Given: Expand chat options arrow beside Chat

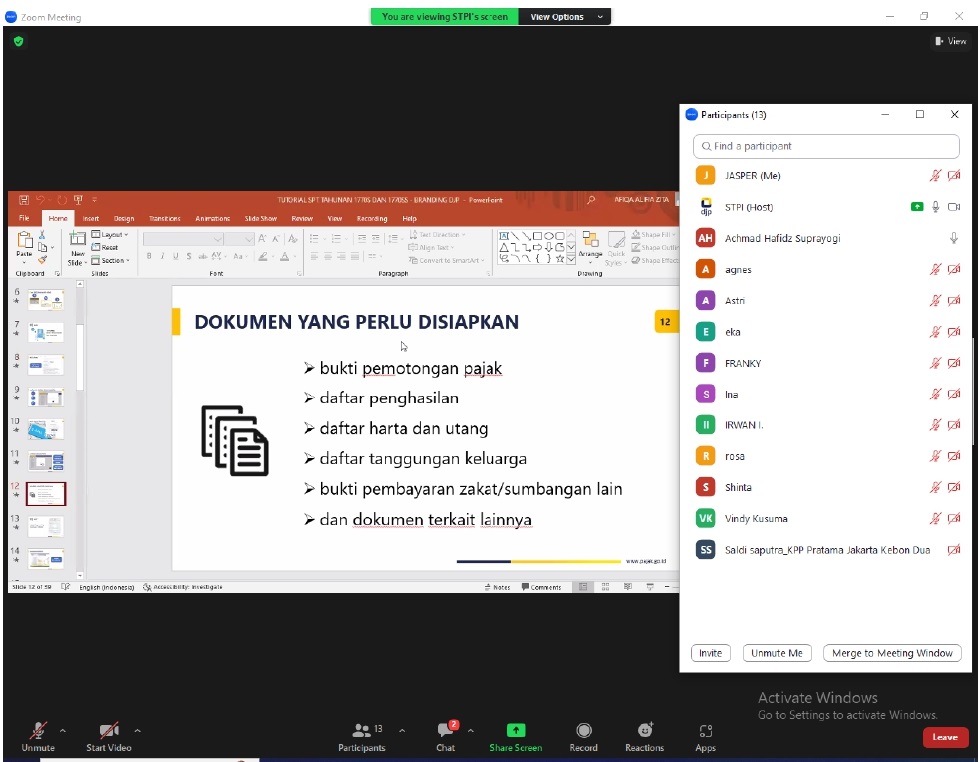Looking at the screenshot, I should coord(471,731).
